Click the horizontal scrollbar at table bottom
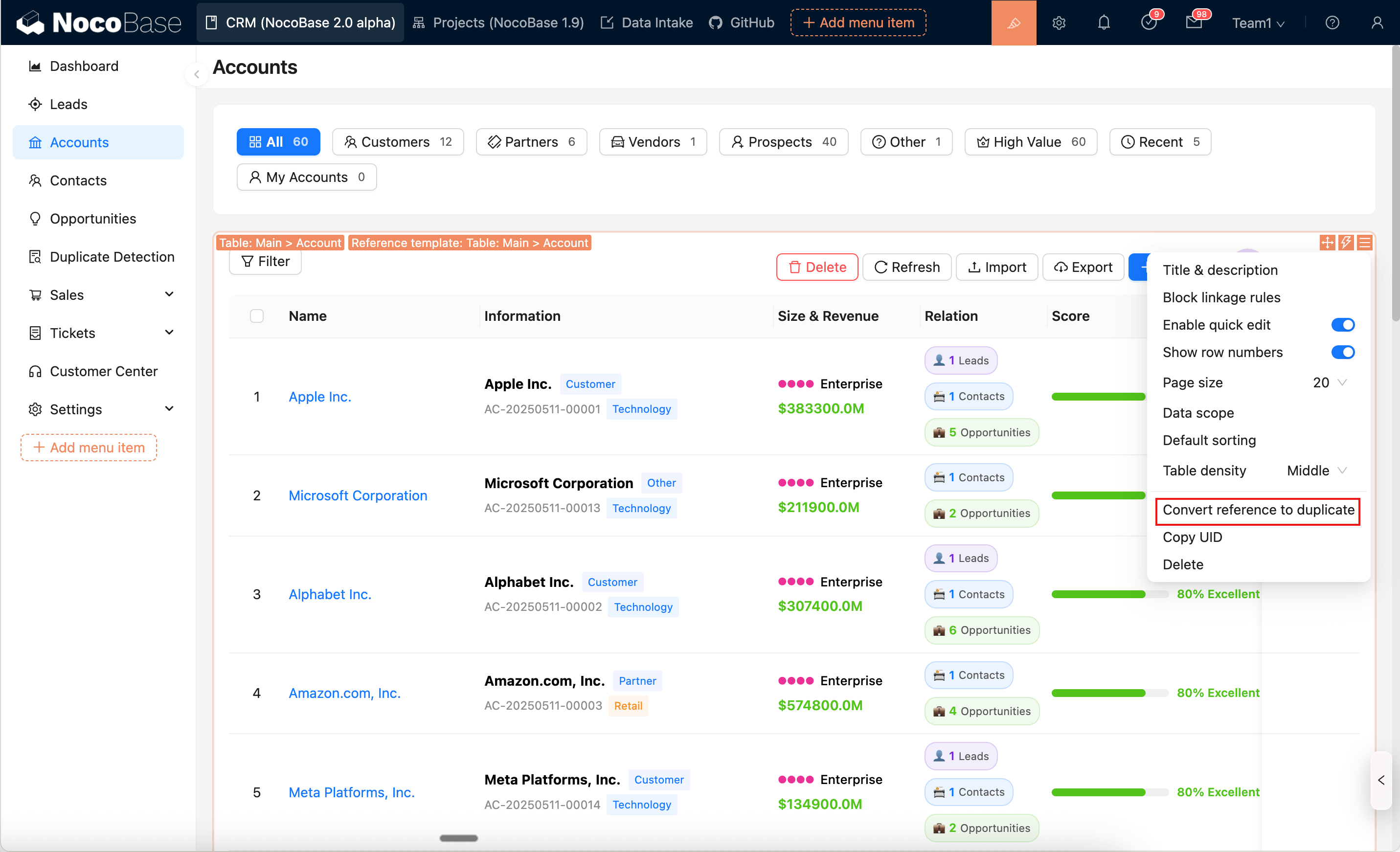The height and width of the screenshot is (852, 1400). [458, 838]
